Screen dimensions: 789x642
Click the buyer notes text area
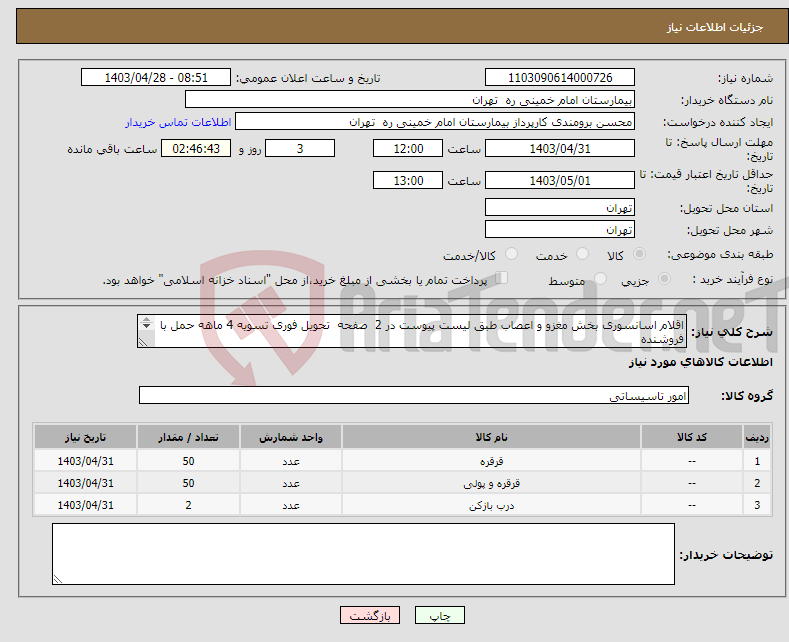[x=363, y=554]
